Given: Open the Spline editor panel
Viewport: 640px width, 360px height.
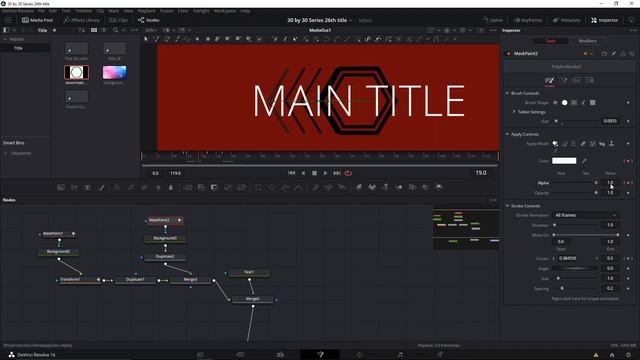Looking at the screenshot, I should click(x=492, y=20).
